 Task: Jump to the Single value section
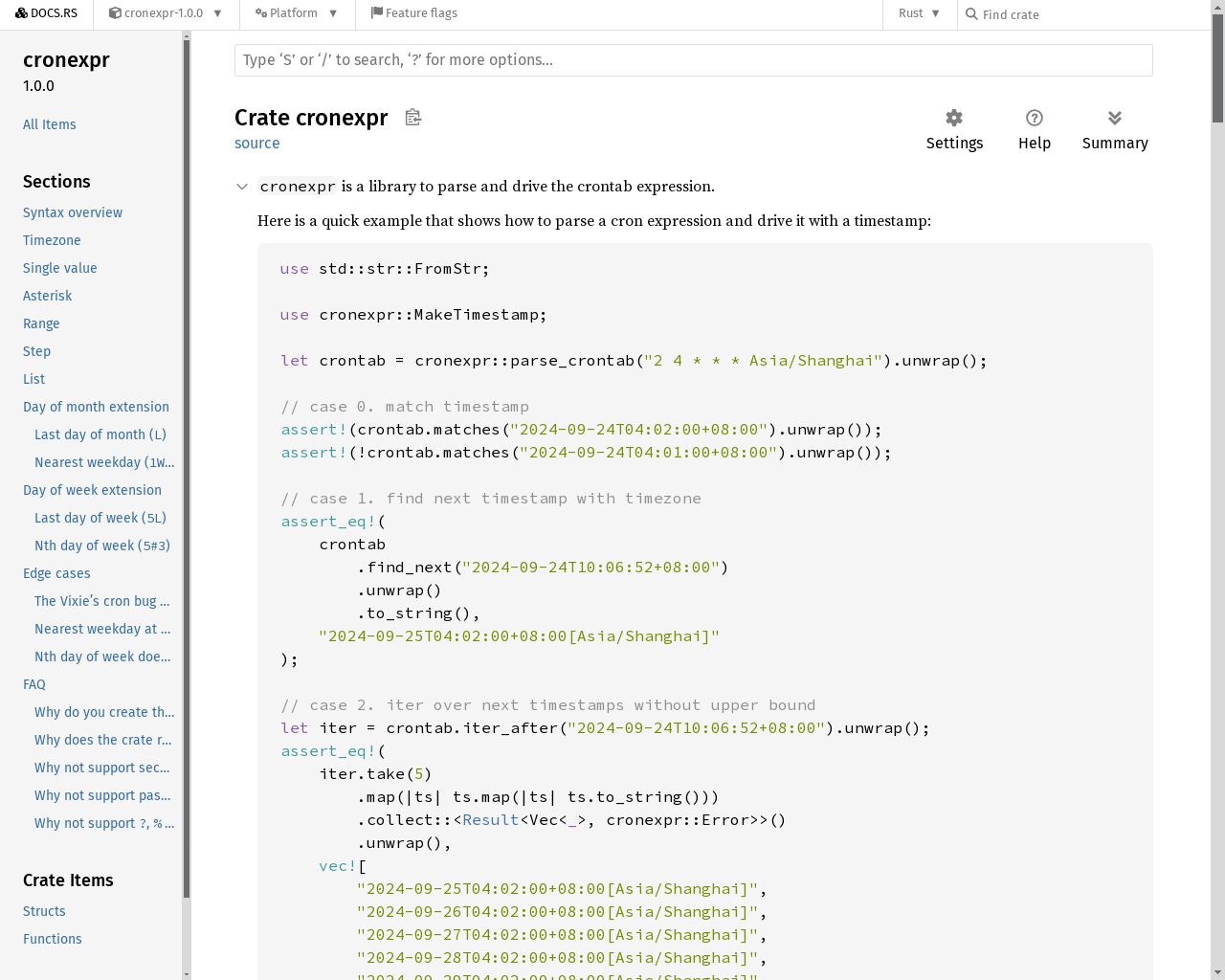pyautogui.click(x=60, y=268)
